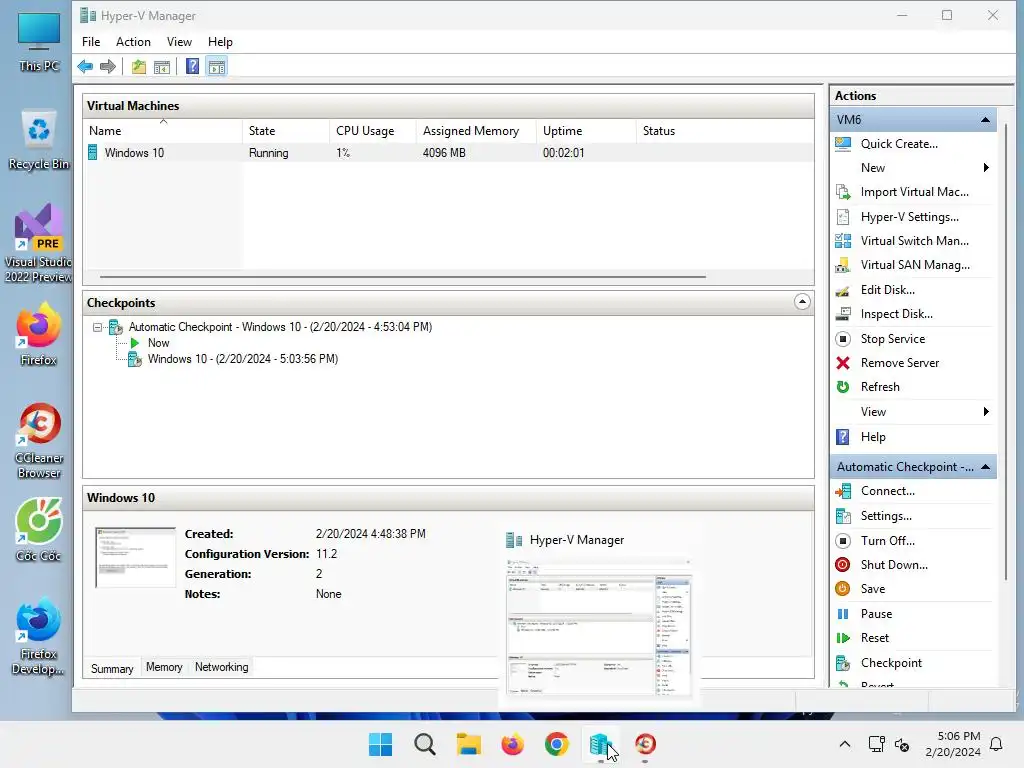The image size is (1024, 768).
Task: Sort by the CPU Usage column header
Action: [x=372, y=131]
